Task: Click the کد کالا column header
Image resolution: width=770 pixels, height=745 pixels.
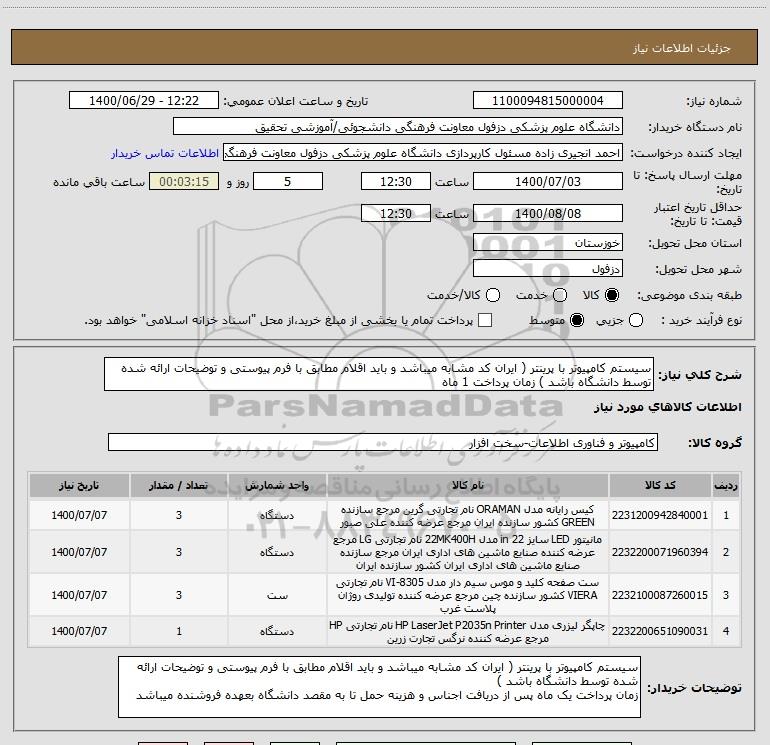Action: pyautogui.click(x=660, y=485)
